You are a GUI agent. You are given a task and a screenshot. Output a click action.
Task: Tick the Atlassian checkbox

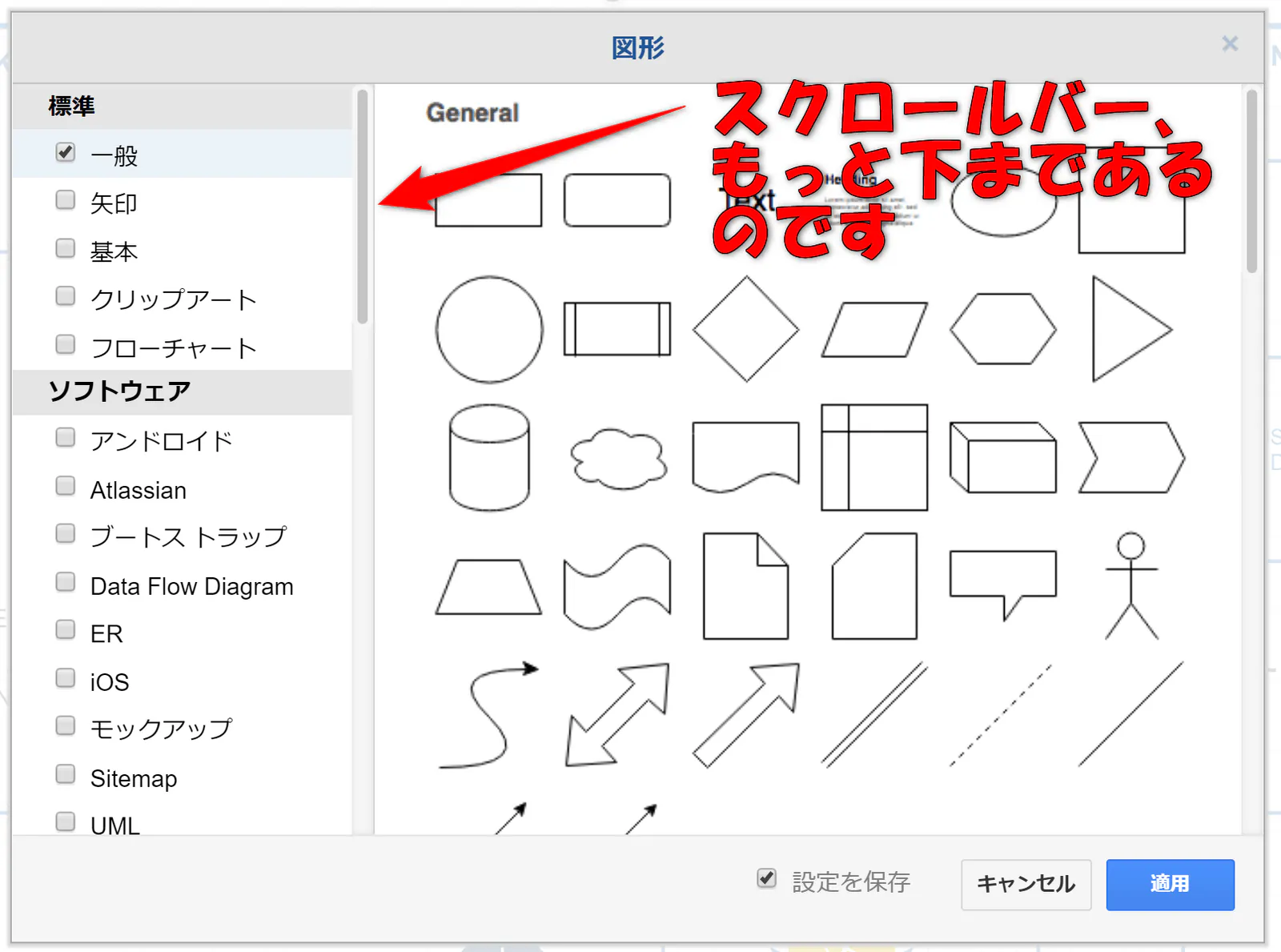[x=66, y=486]
